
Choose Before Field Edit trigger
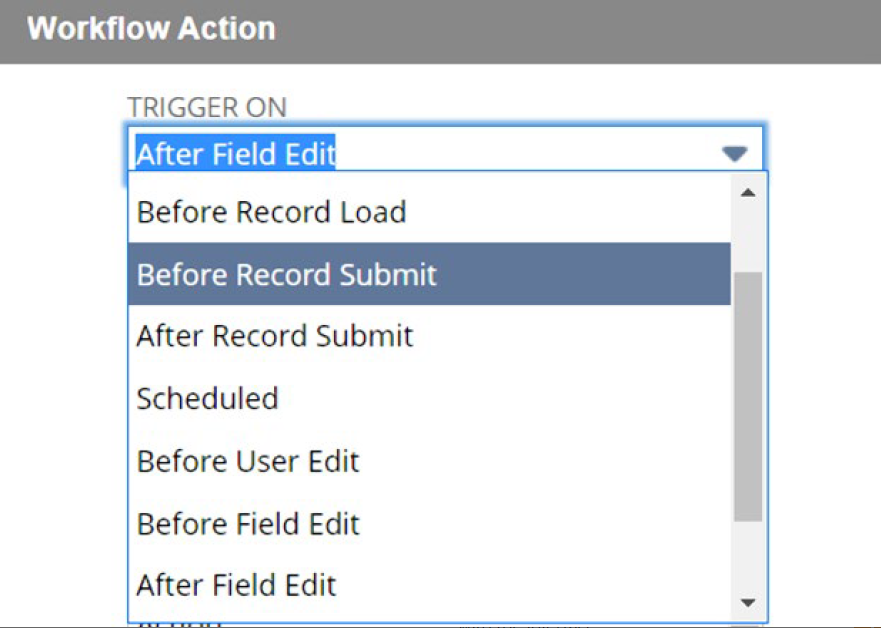(248, 523)
